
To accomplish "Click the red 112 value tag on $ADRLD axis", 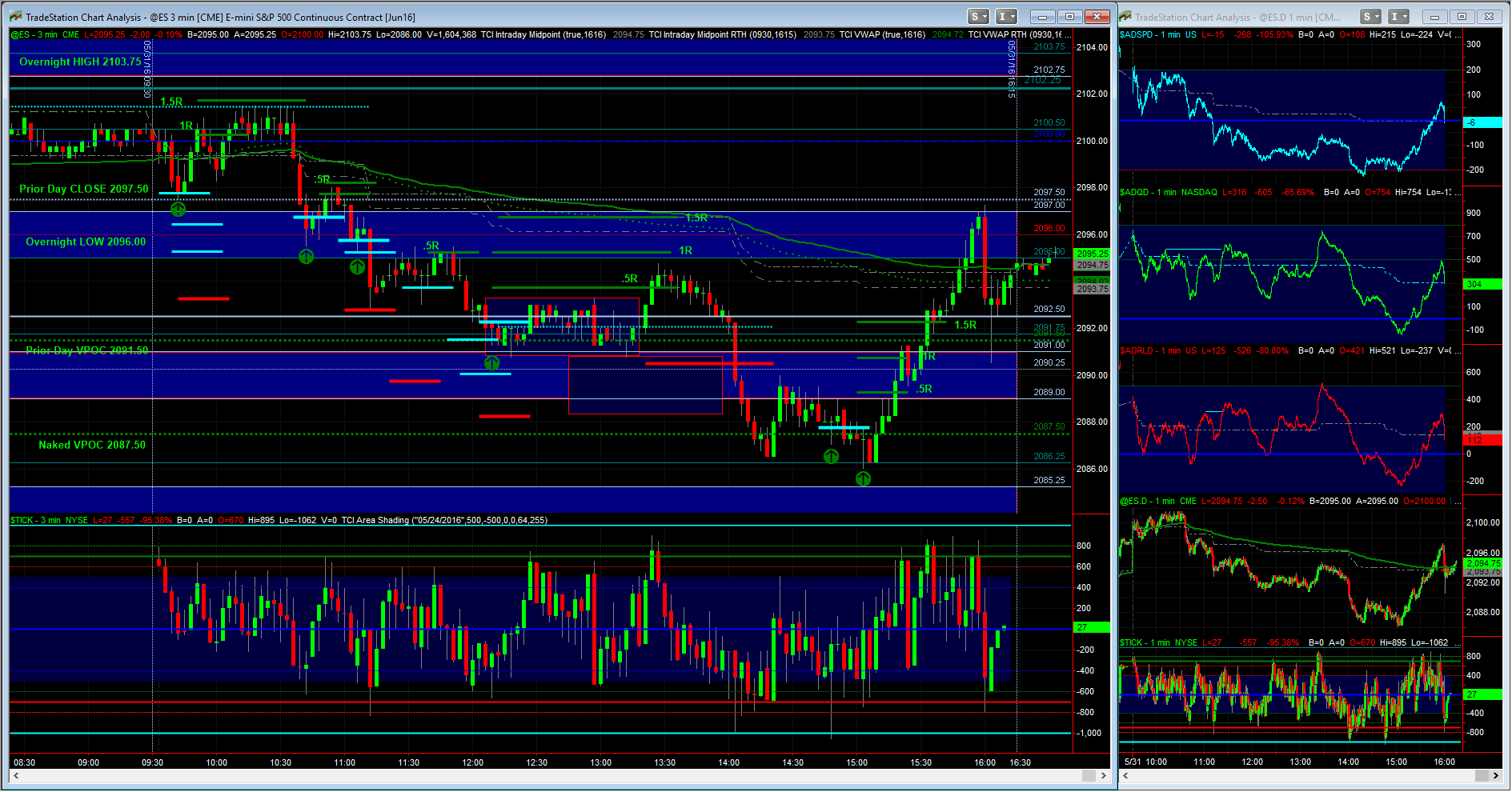I will (1482, 440).
